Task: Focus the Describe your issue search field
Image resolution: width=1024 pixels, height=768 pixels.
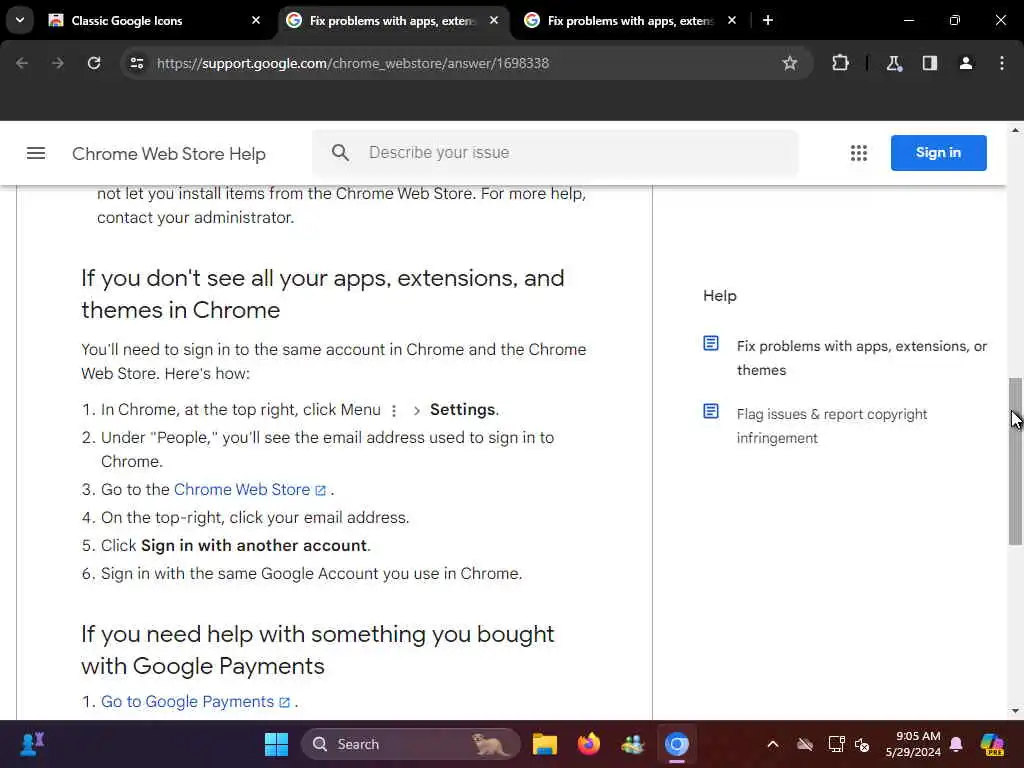Action: click(x=555, y=153)
